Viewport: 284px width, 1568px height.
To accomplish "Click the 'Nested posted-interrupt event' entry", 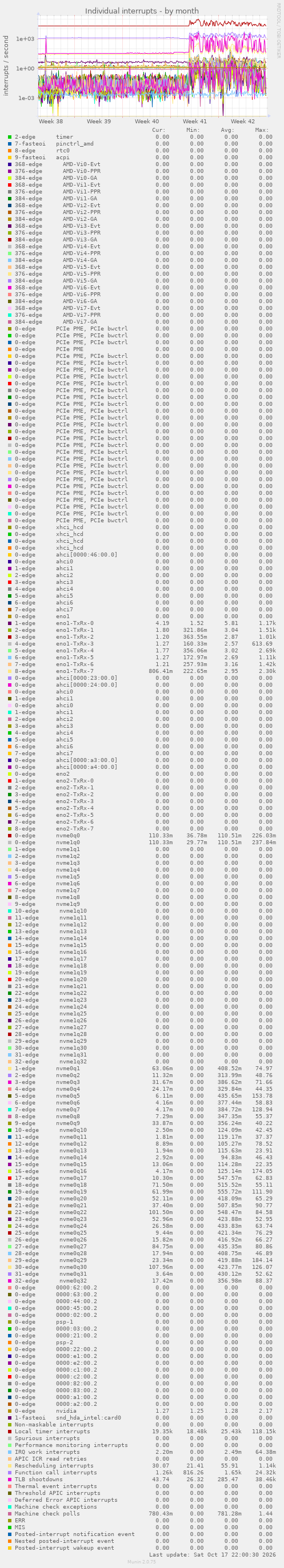I will click(65, 1541).
